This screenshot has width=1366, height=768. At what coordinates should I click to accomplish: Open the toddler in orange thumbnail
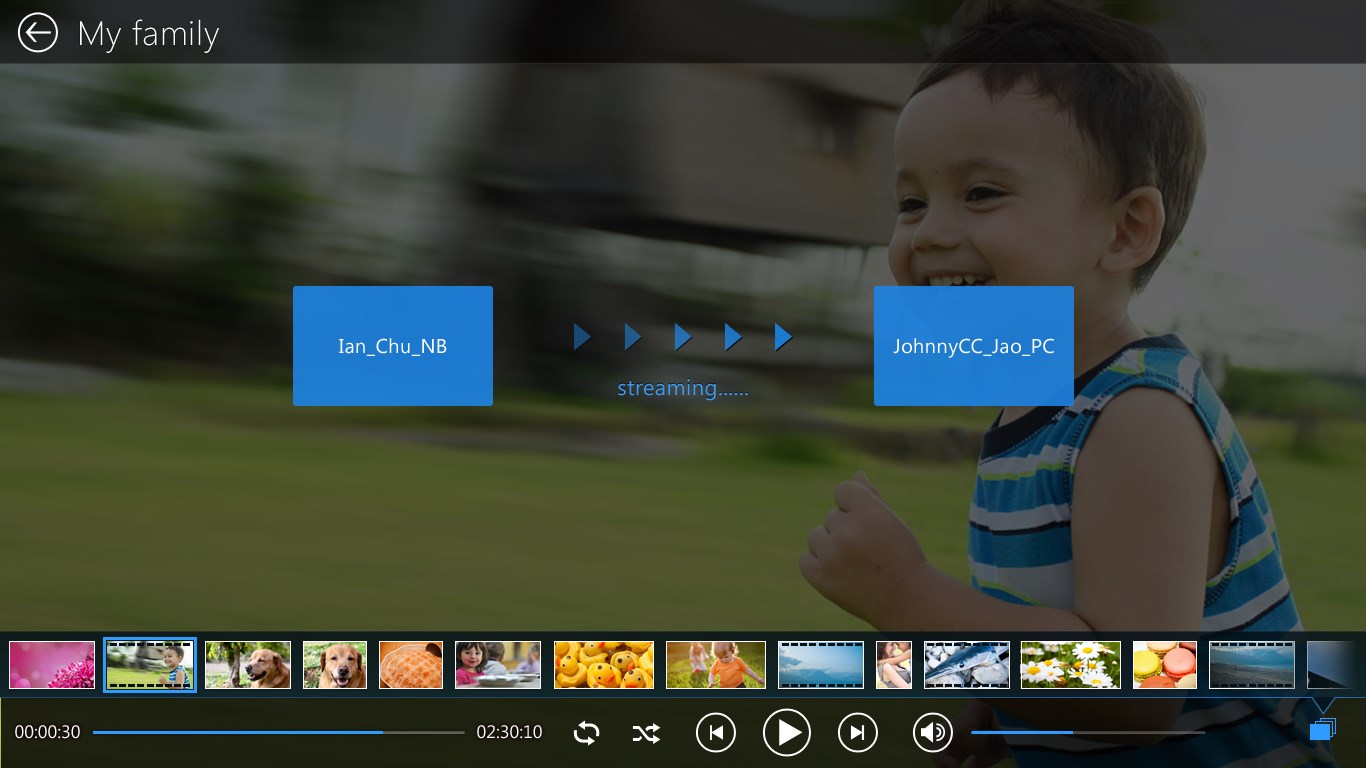point(716,665)
